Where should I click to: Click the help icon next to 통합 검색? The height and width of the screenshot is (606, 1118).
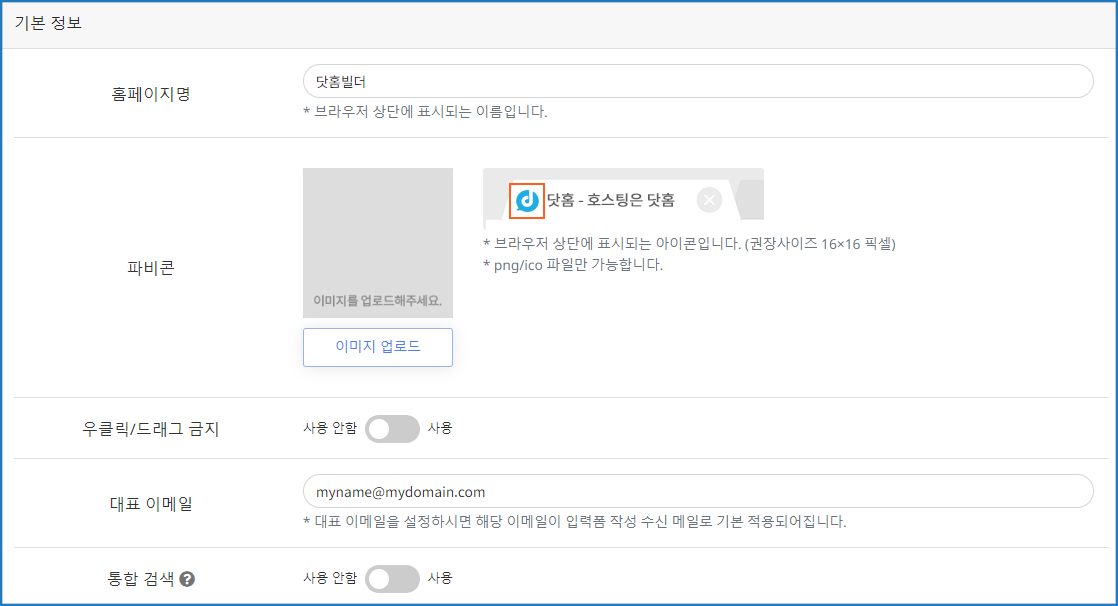187,578
